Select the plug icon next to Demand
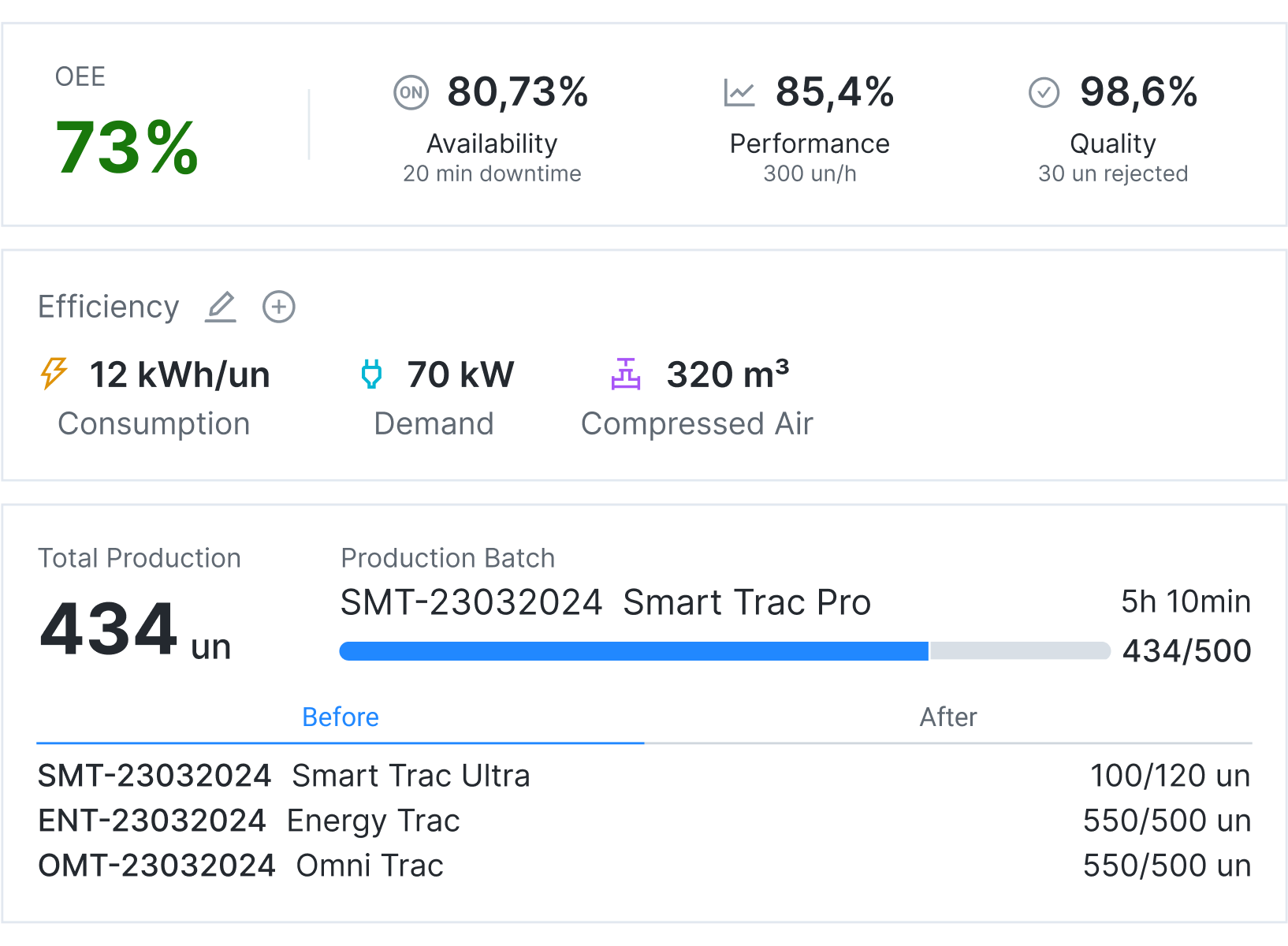Viewport: 1288px width, 946px height. pos(371,374)
